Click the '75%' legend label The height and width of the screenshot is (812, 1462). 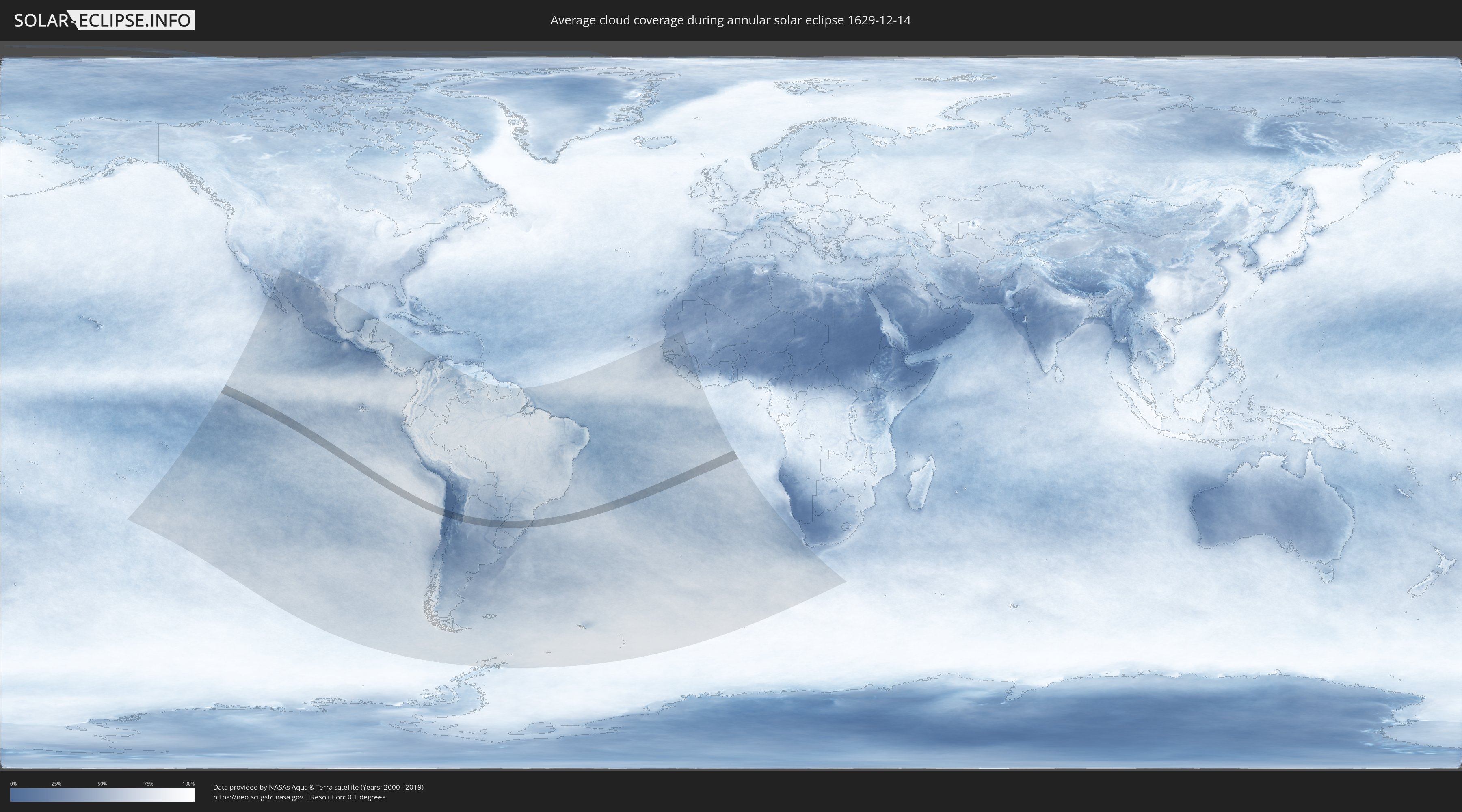[x=148, y=784]
